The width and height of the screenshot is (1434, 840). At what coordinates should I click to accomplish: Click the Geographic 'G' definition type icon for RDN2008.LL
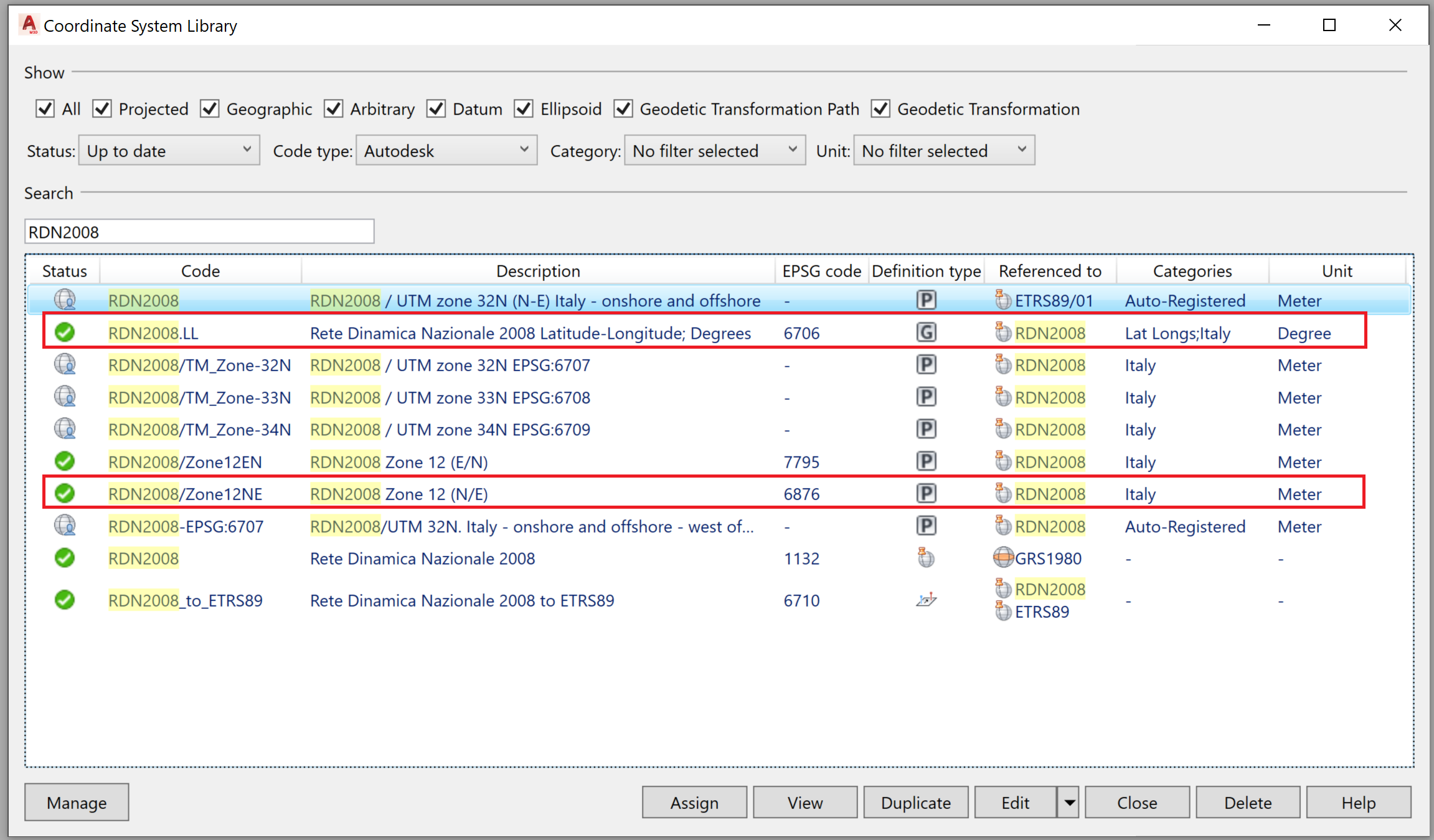tap(926, 333)
